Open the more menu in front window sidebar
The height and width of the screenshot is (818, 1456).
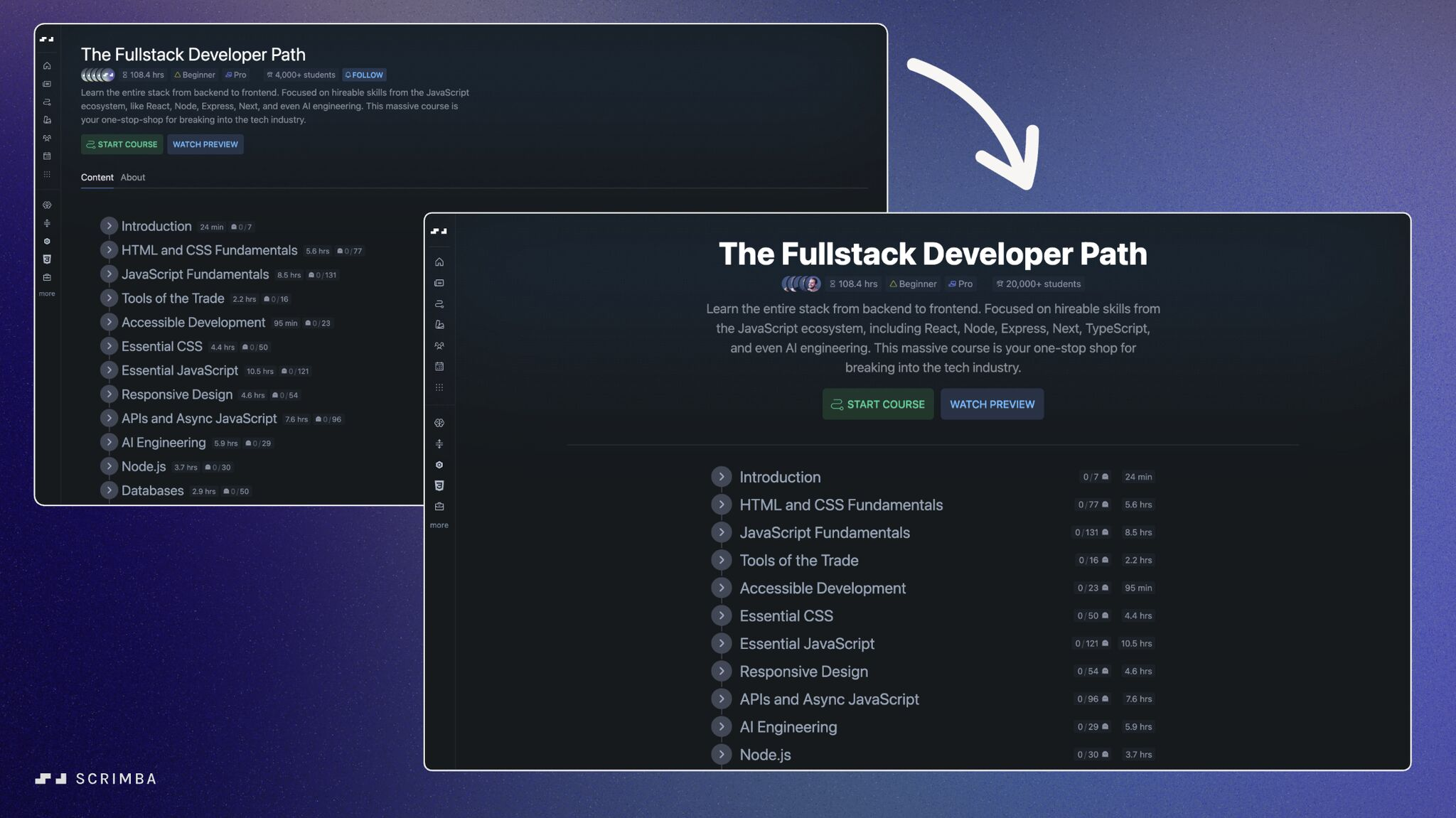click(439, 525)
